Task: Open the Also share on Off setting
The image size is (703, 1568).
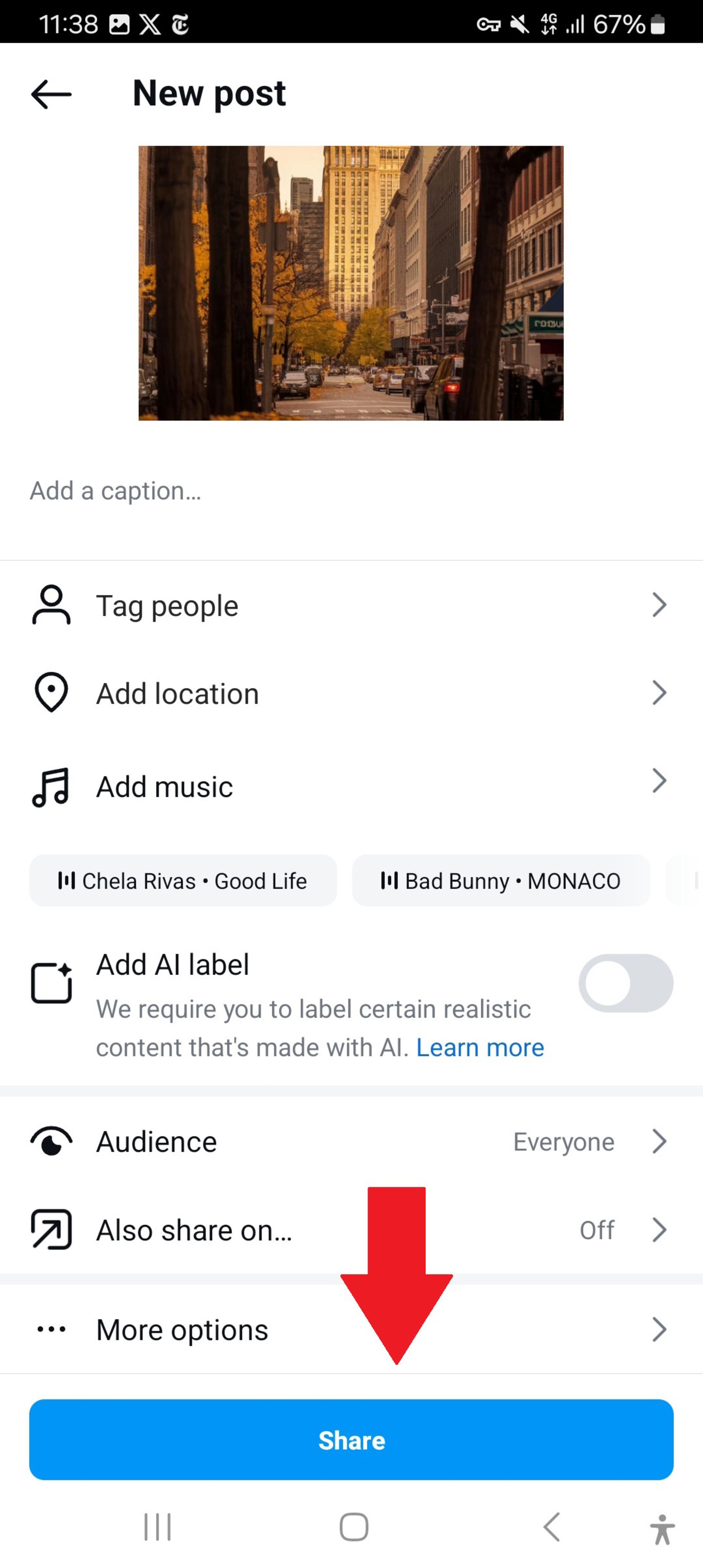Action: (351, 1230)
